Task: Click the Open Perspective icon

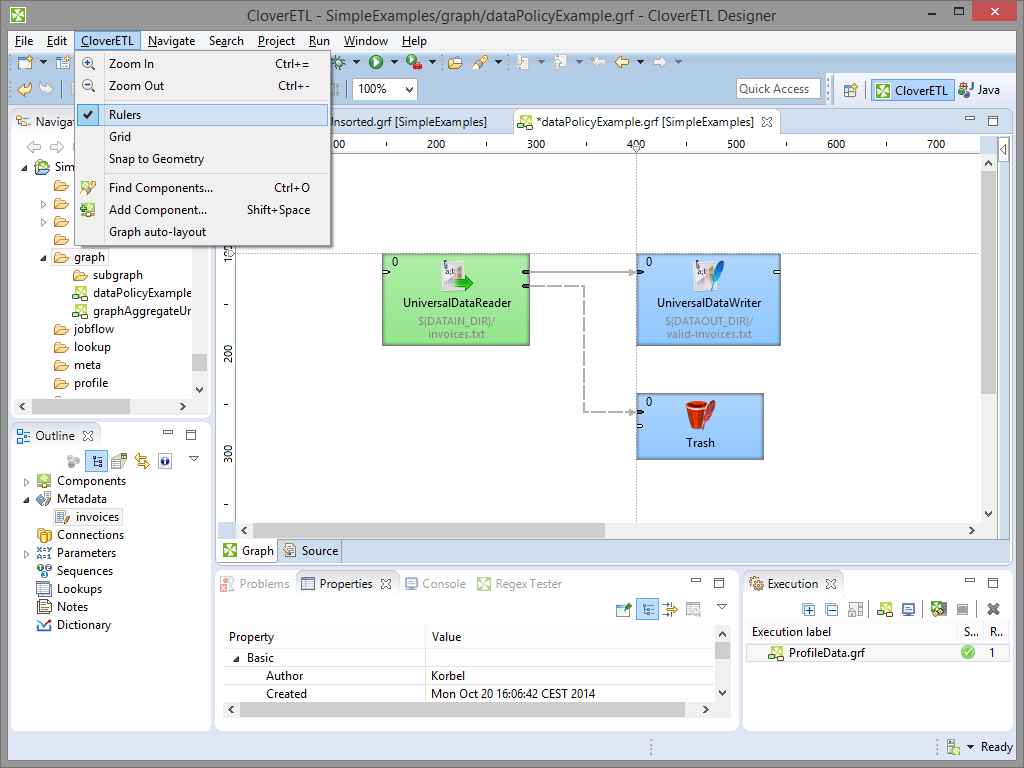Action: [x=850, y=90]
